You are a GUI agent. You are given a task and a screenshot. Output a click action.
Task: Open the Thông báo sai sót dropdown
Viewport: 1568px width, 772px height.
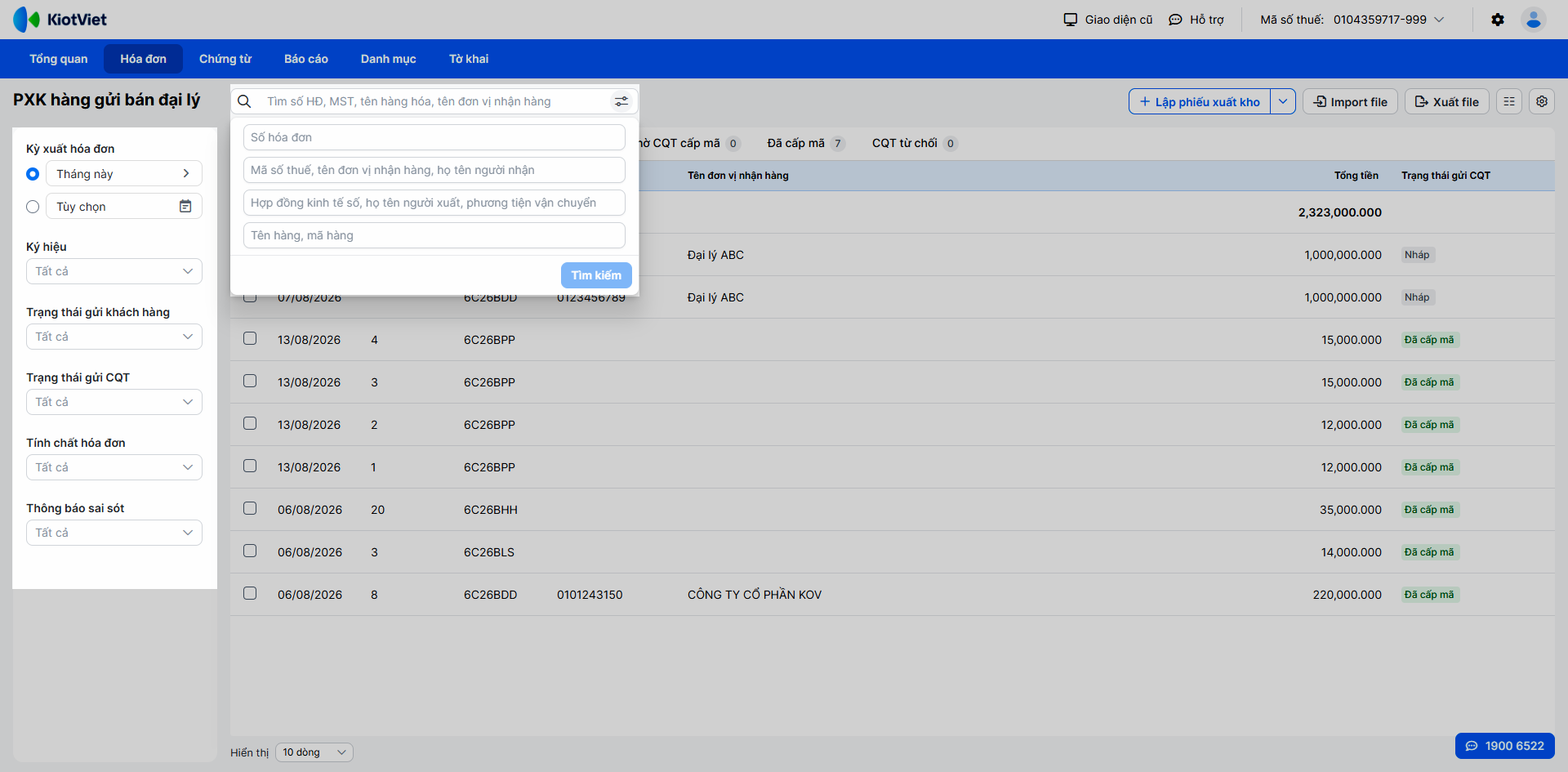[114, 533]
